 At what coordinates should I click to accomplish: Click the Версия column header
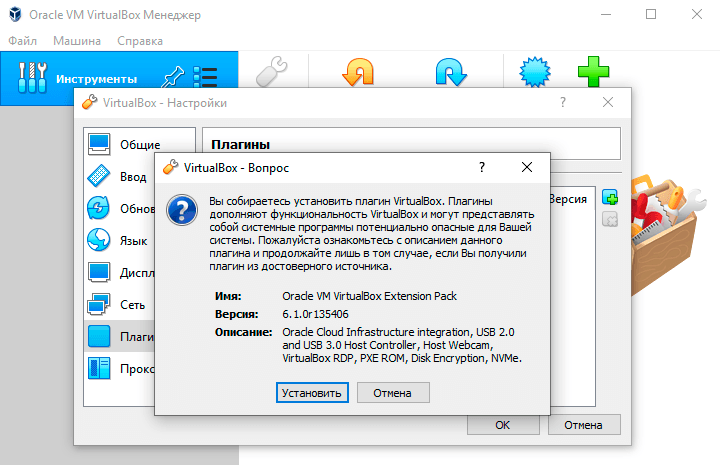(x=568, y=199)
